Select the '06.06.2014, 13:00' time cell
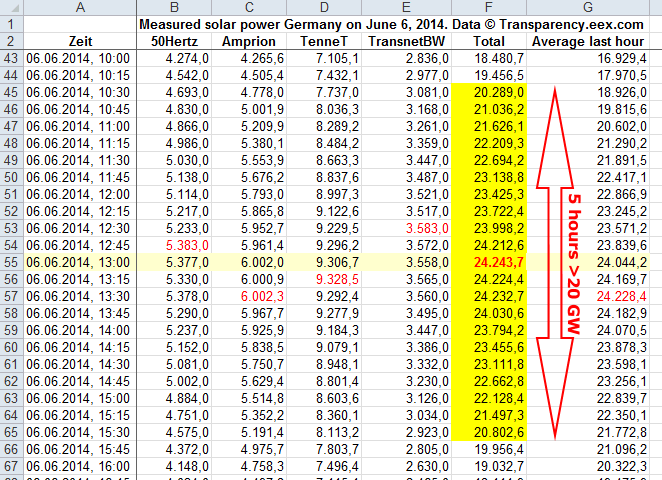662x480 pixels. (x=80, y=260)
